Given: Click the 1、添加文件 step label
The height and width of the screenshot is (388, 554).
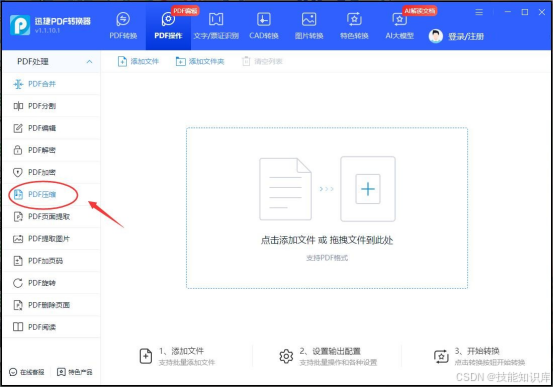Looking at the screenshot, I should point(181,351).
